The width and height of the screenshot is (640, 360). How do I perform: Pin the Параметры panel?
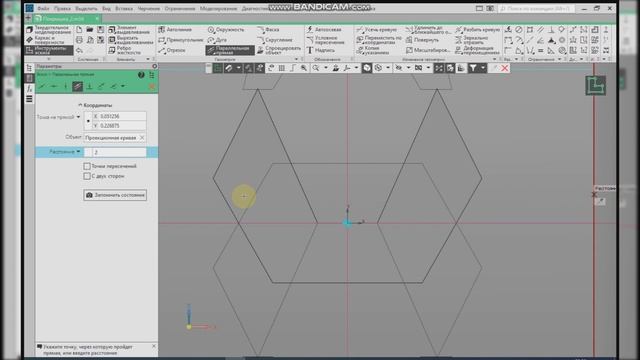point(155,66)
